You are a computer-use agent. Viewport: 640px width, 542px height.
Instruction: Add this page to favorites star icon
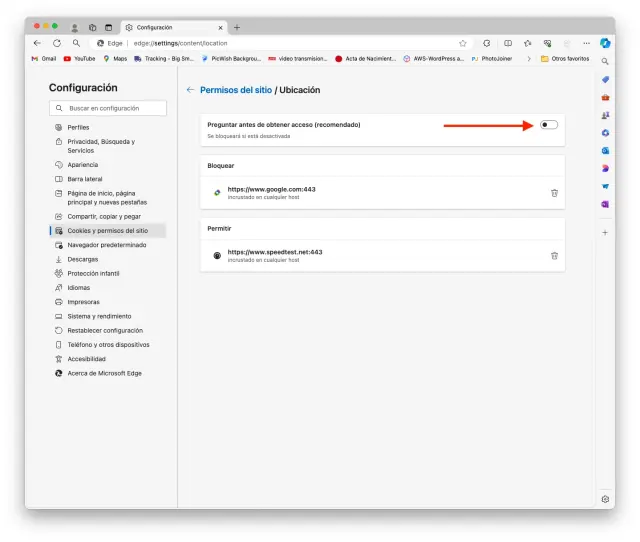tap(462, 43)
